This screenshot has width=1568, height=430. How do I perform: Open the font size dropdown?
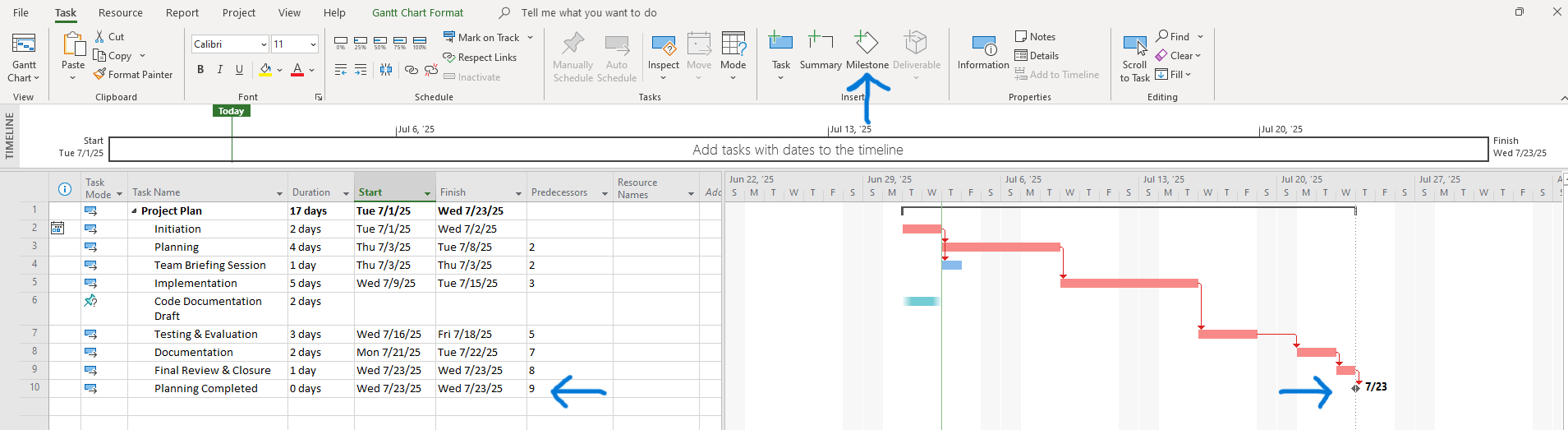[x=313, y=44]
